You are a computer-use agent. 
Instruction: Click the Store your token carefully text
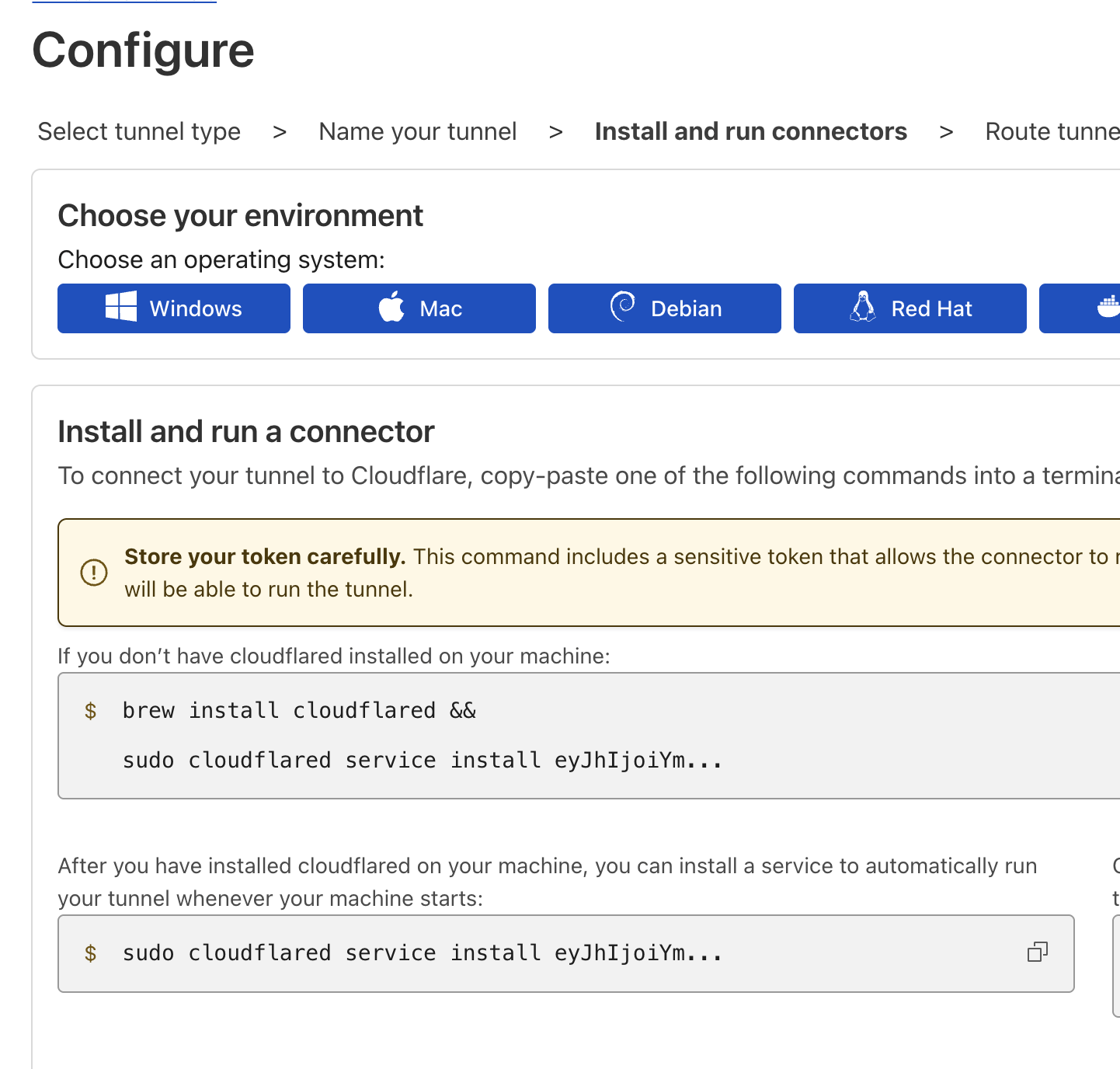265,556
